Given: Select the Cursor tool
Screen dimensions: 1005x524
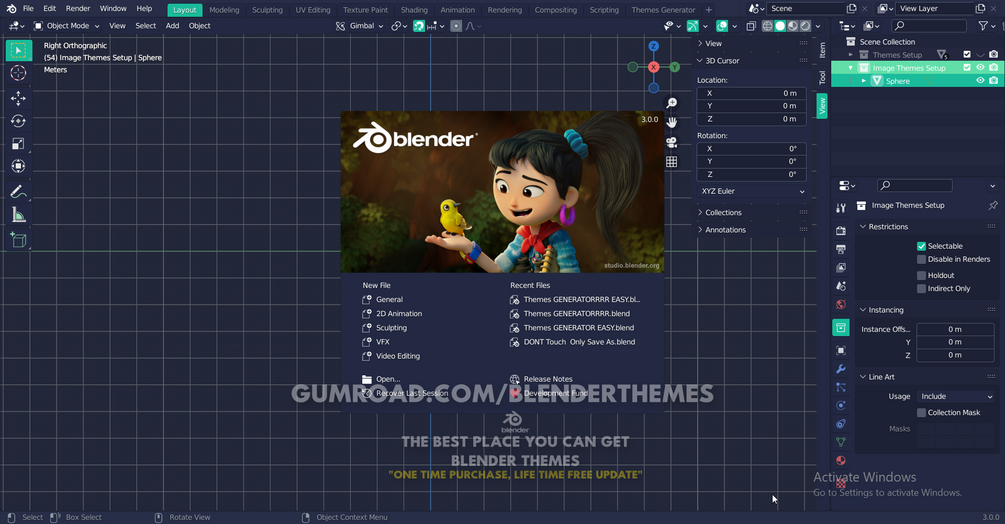Looking at the screenshot, I should (x=18, y=73).
